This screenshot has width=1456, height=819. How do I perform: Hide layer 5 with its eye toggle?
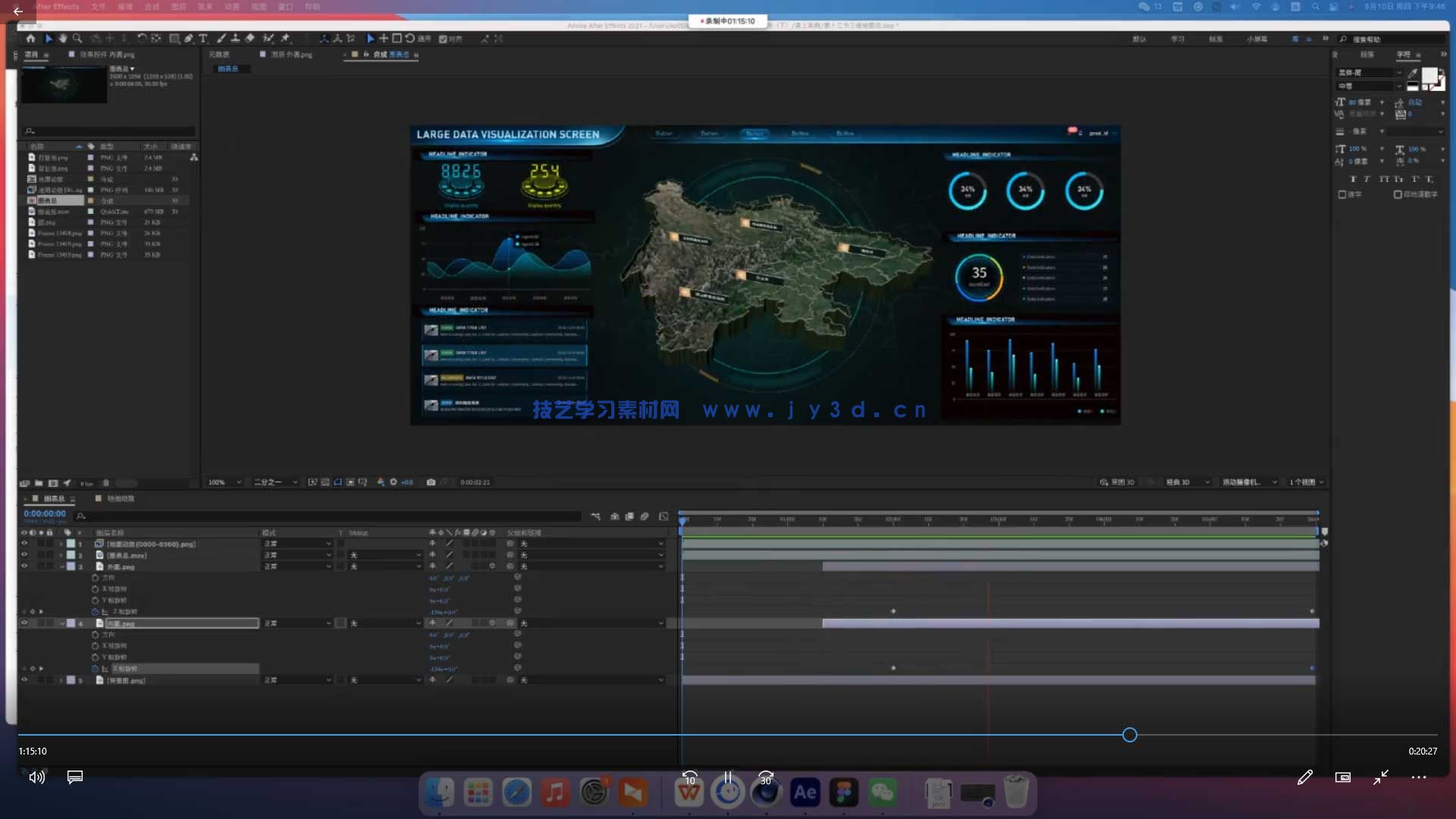click(x=24, y=680)
